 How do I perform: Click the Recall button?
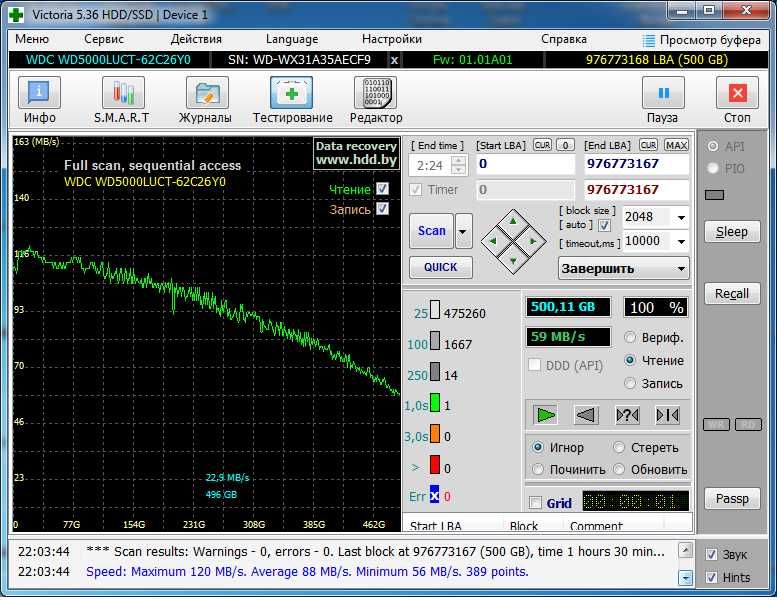[x=731, y=294]
